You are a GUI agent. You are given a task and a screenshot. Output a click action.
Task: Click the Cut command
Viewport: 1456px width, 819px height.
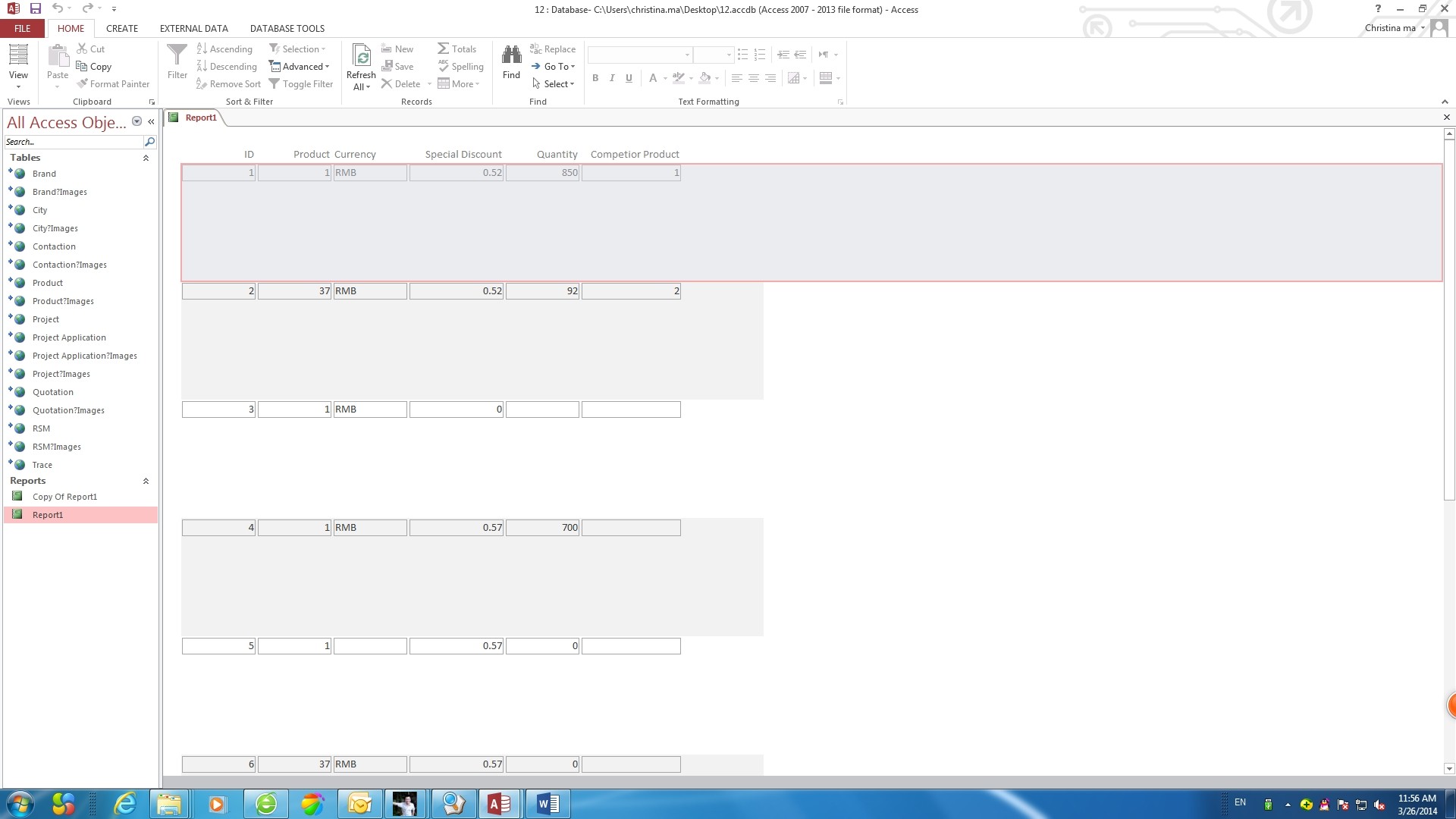91,49
